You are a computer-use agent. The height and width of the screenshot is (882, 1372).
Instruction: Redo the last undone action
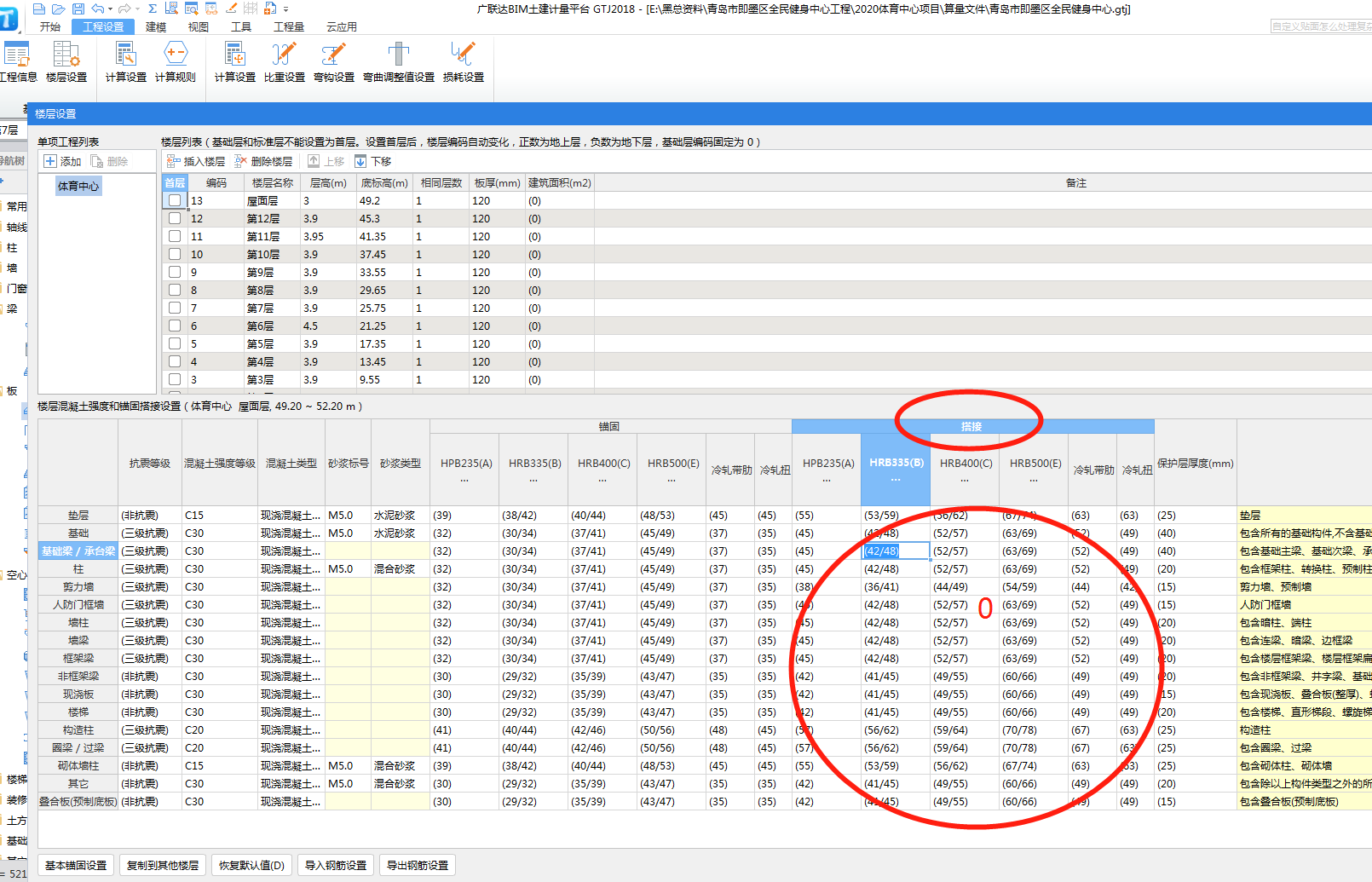pos(124,9)
